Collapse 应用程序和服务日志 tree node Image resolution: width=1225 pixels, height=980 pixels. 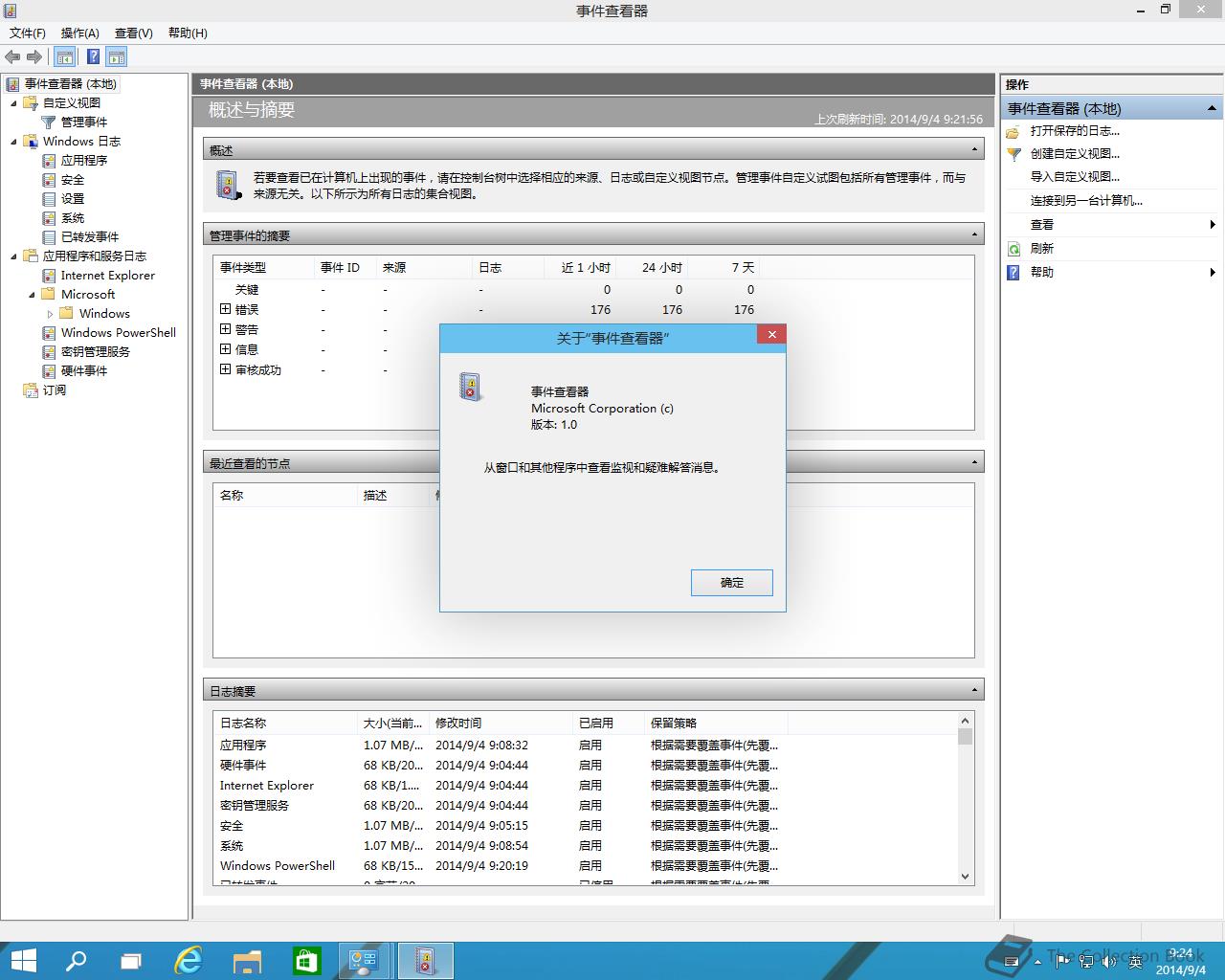[x=13, y=256]
